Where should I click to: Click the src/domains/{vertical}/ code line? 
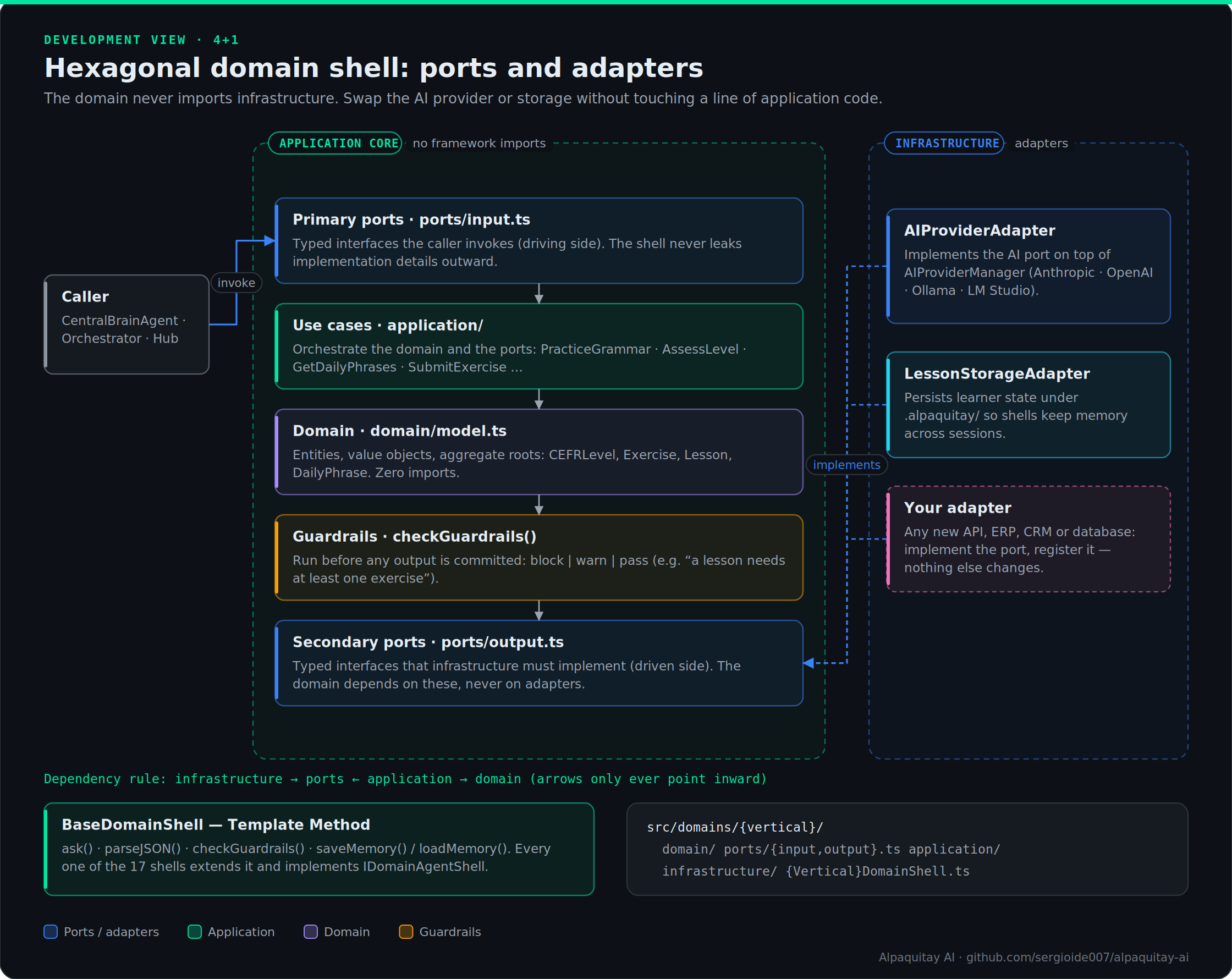tap(735, 827)
